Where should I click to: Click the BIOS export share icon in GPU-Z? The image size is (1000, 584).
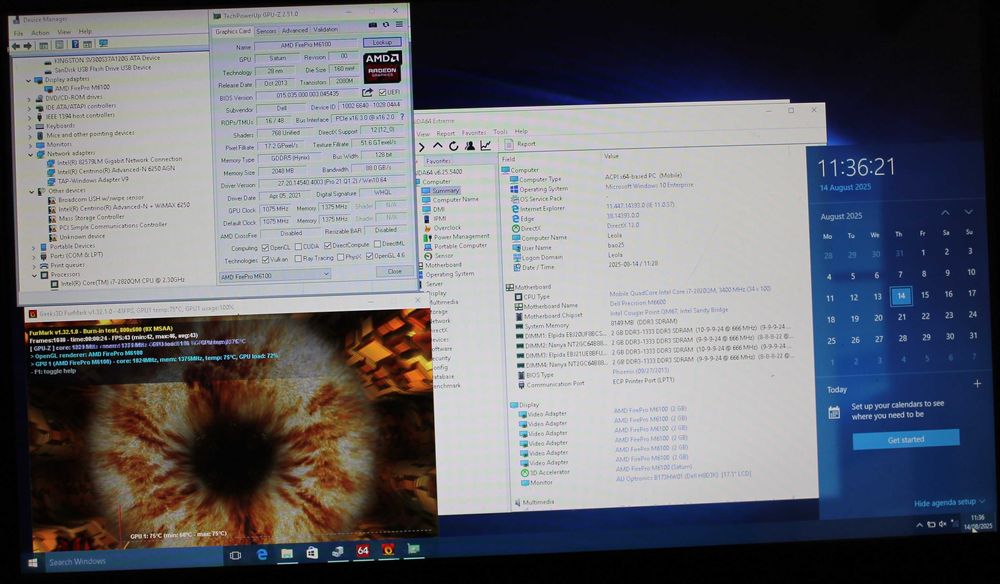(x=367, y=93)
